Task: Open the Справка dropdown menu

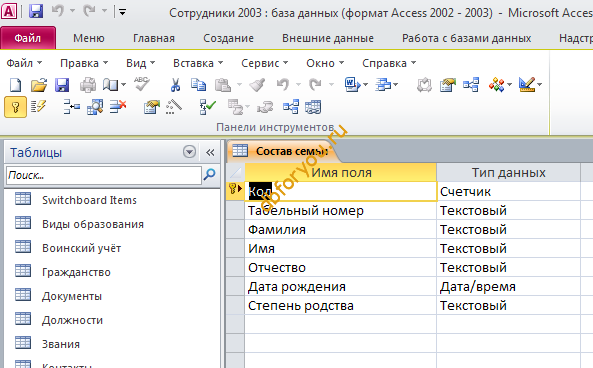Action: pos(389,63)
